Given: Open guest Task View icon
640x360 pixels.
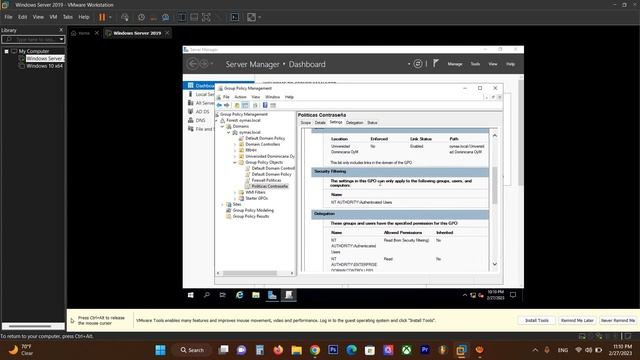Looking at the screenshot, I should pyautogui.click(x=222, y=295).
